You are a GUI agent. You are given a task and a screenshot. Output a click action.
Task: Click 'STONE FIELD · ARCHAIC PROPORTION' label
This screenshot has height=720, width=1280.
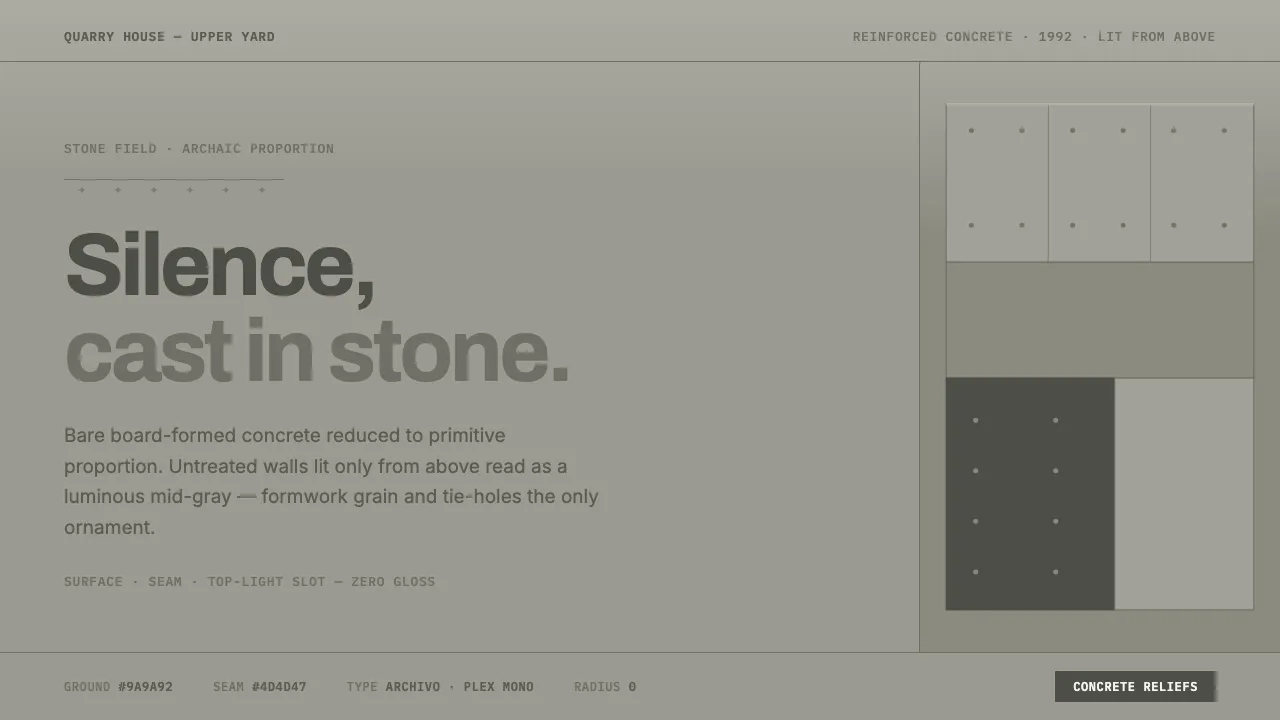click(199, 149)
